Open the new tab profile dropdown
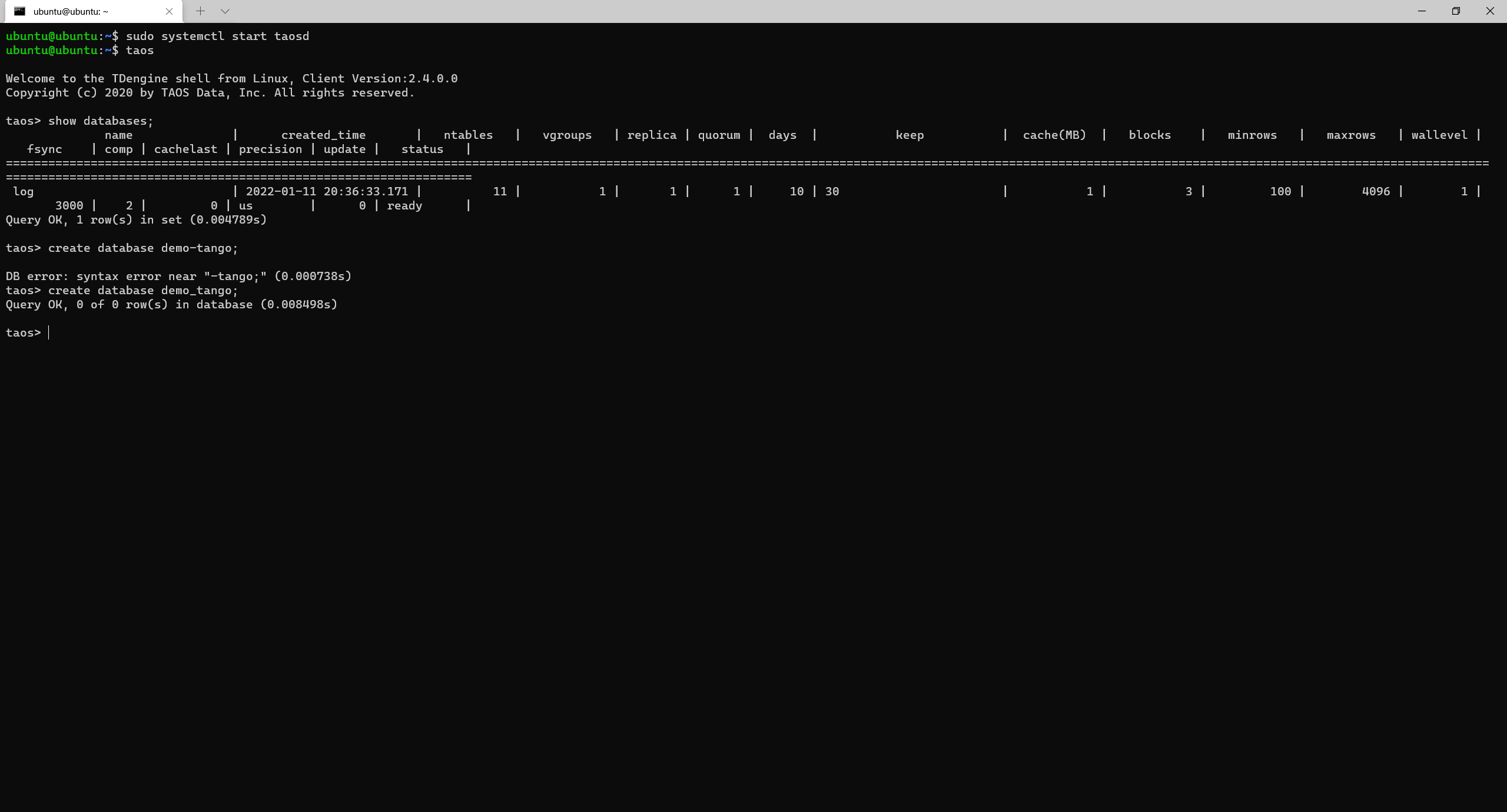 coord(225,11)
